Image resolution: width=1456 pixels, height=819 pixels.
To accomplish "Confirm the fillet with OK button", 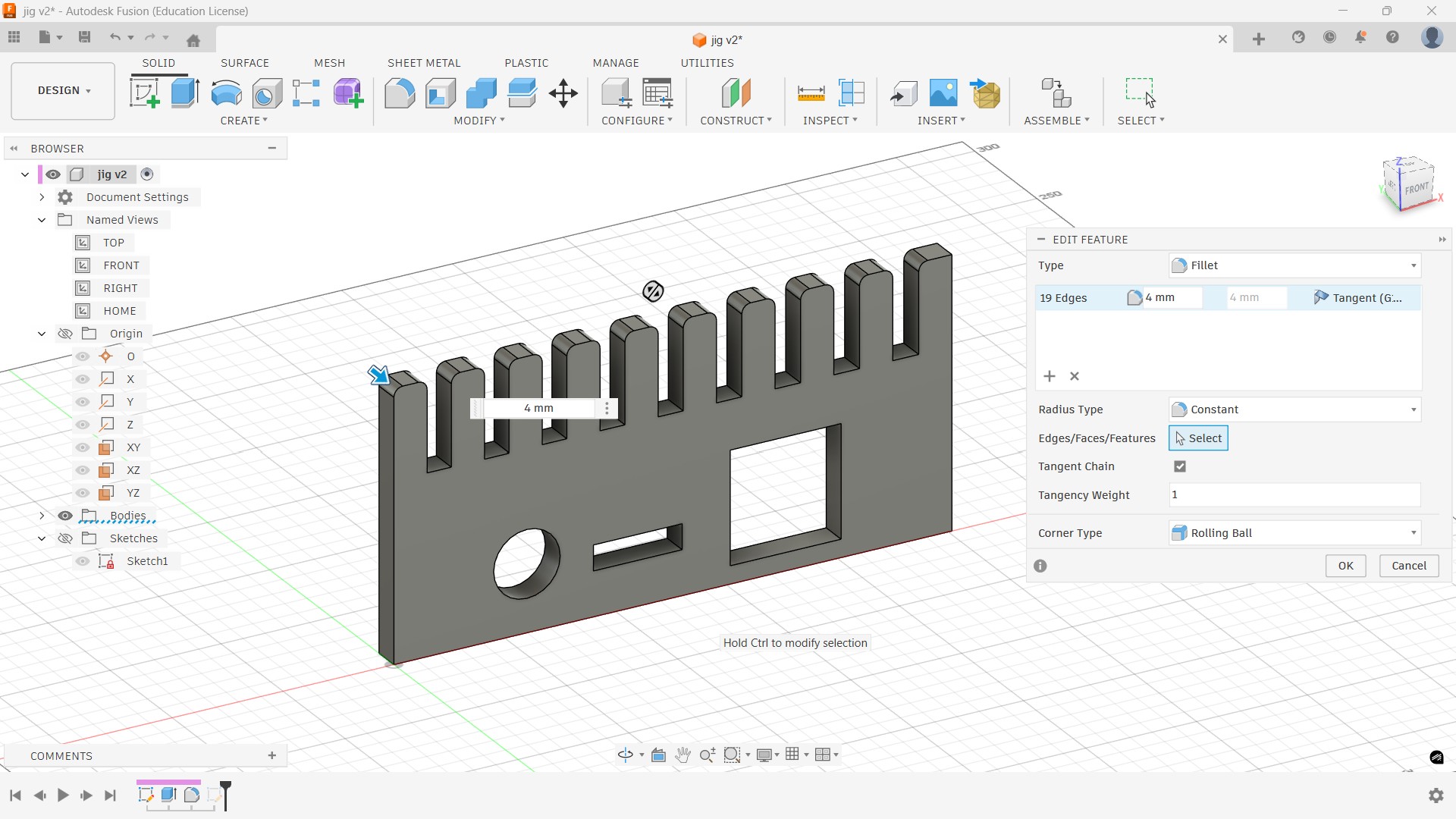I will (1345, 566).
